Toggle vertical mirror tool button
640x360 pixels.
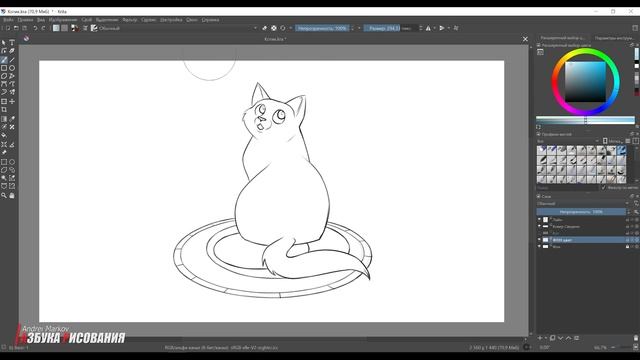click(x=442, y=28)
